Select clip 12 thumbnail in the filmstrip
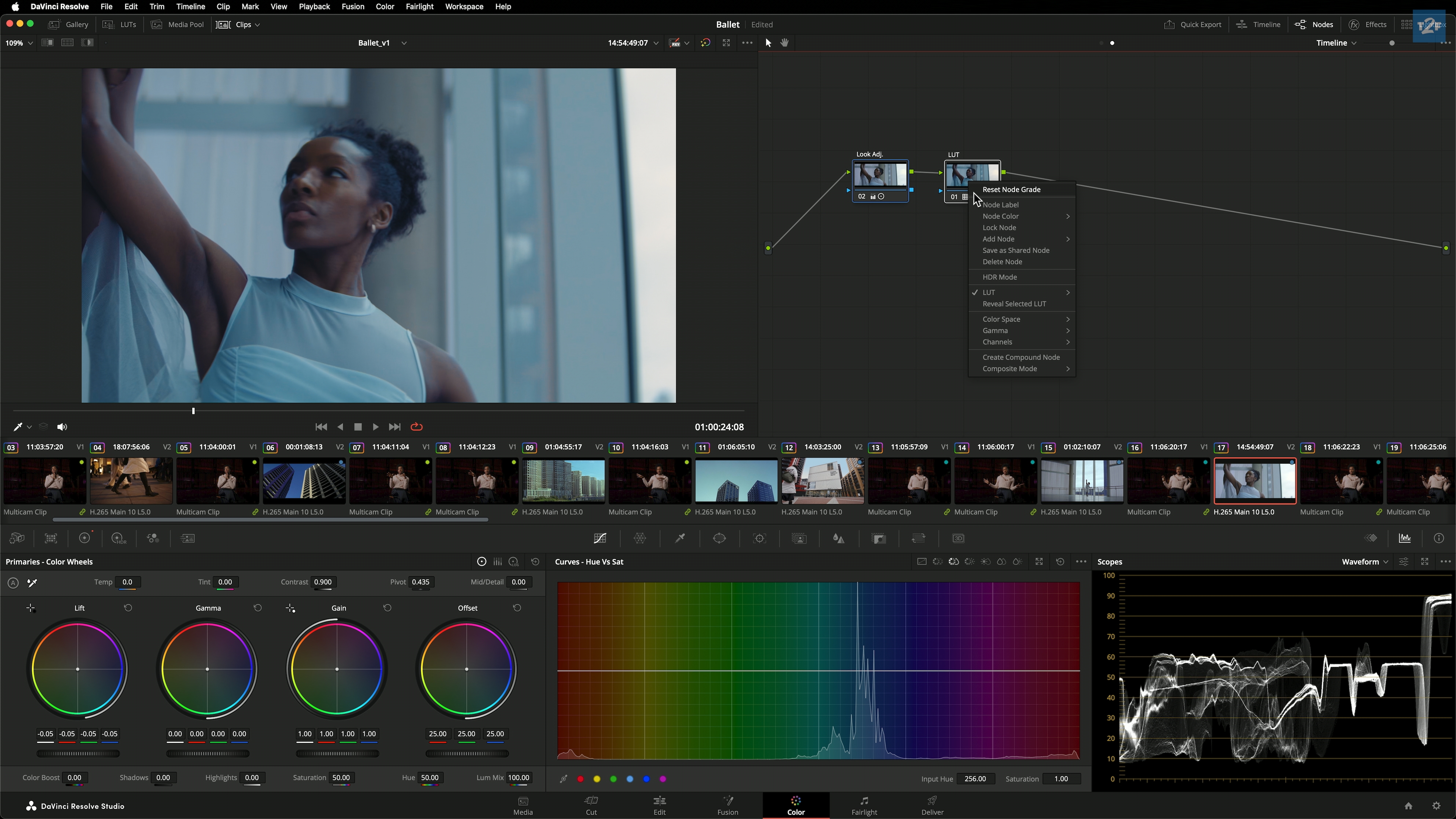The height and width of the screenshot is (819, 1456). (822, 481)
